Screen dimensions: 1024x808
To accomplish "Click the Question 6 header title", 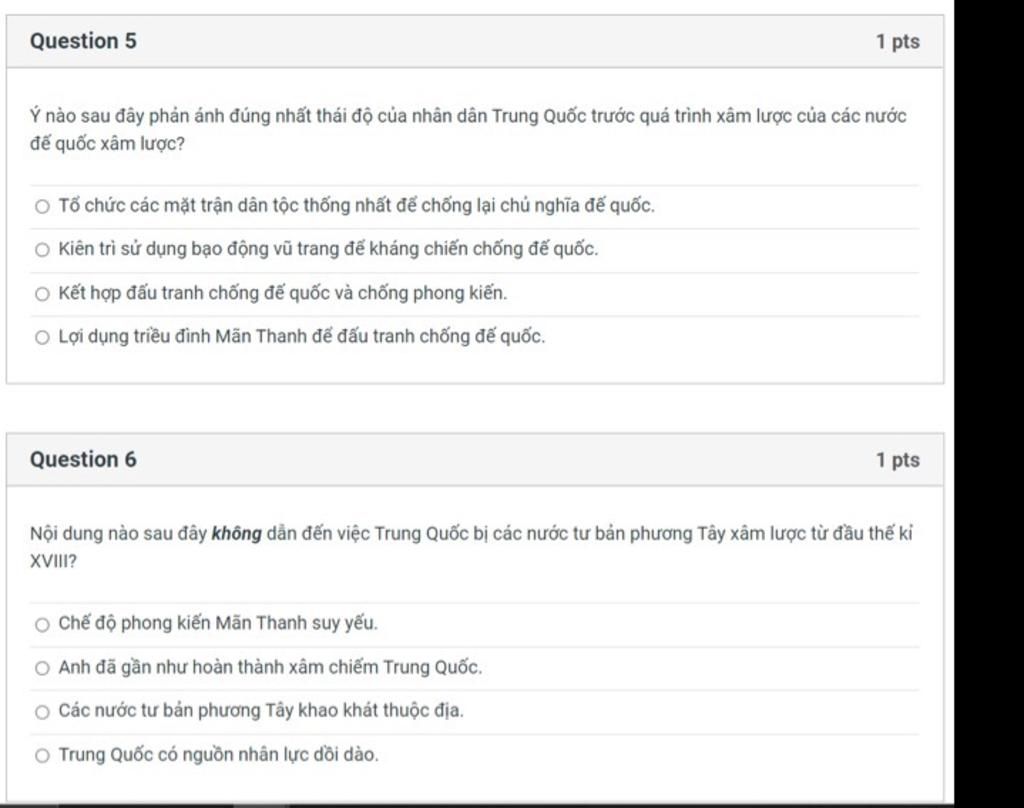I will coord(84,459).
